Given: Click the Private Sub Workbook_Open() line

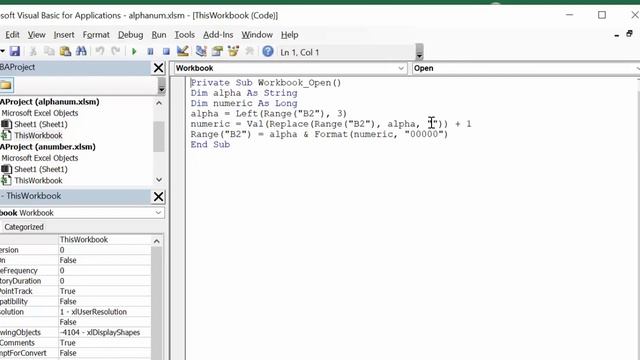Looking at the screenshot, I should coord(266,83).
